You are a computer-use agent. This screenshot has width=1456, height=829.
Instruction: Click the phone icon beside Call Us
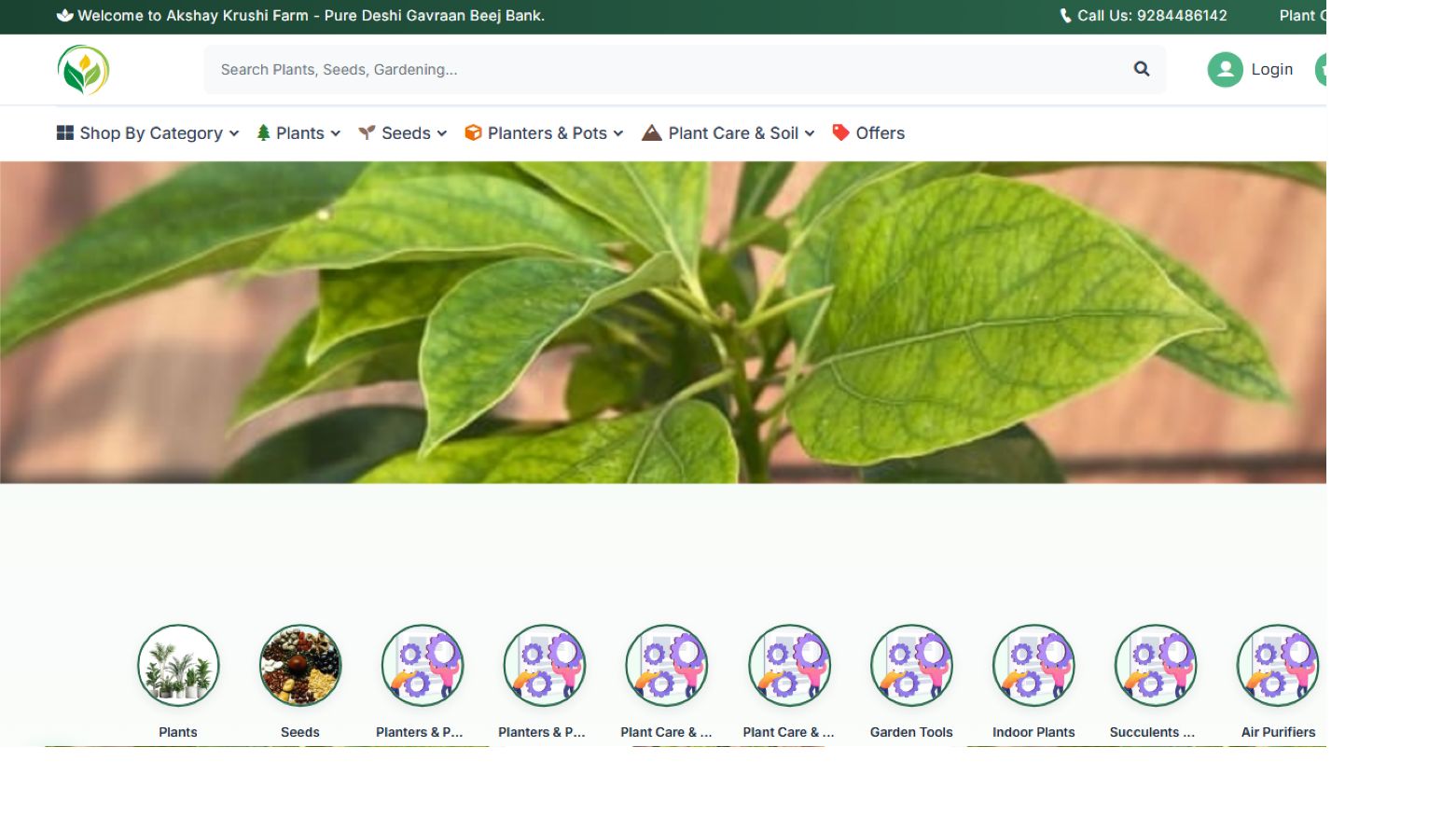[x=1065, y=16]
